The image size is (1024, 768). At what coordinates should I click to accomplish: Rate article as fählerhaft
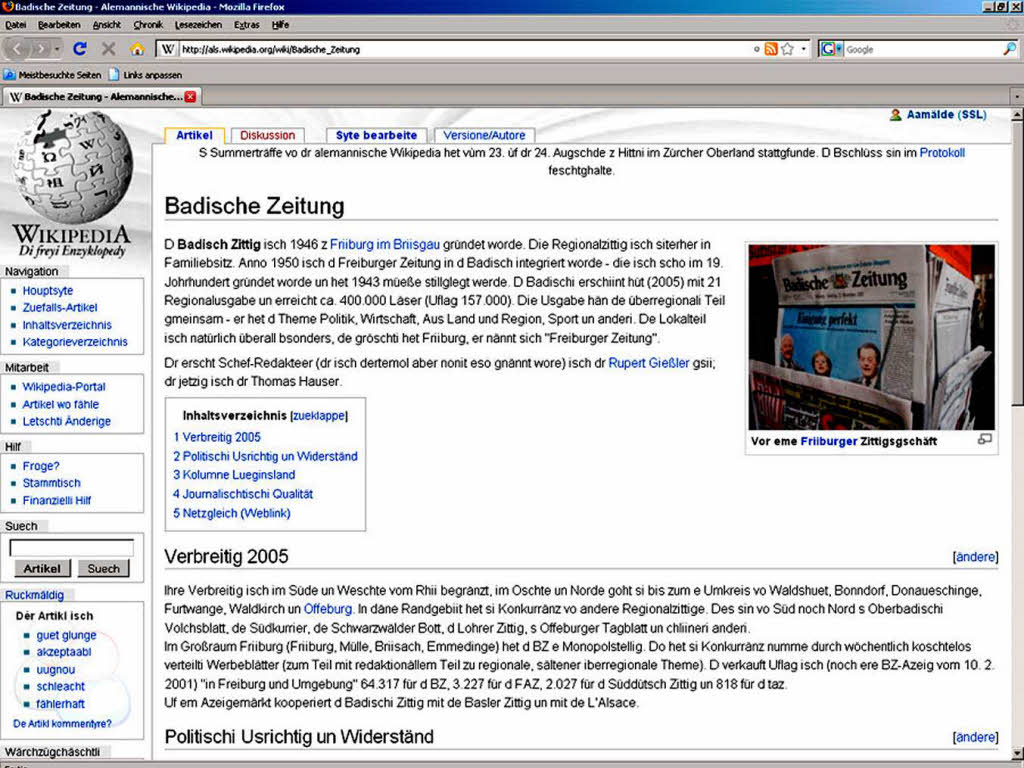tap(60, 704)
